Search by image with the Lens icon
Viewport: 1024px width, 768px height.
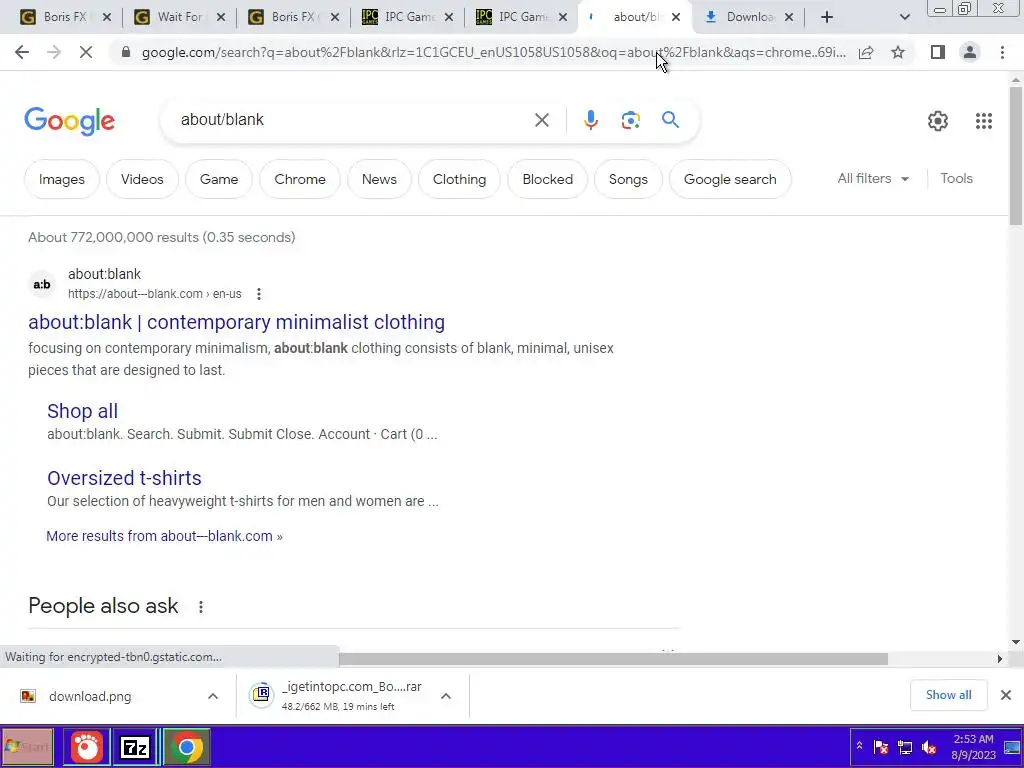pyautogui.click(x=630, y=120)
